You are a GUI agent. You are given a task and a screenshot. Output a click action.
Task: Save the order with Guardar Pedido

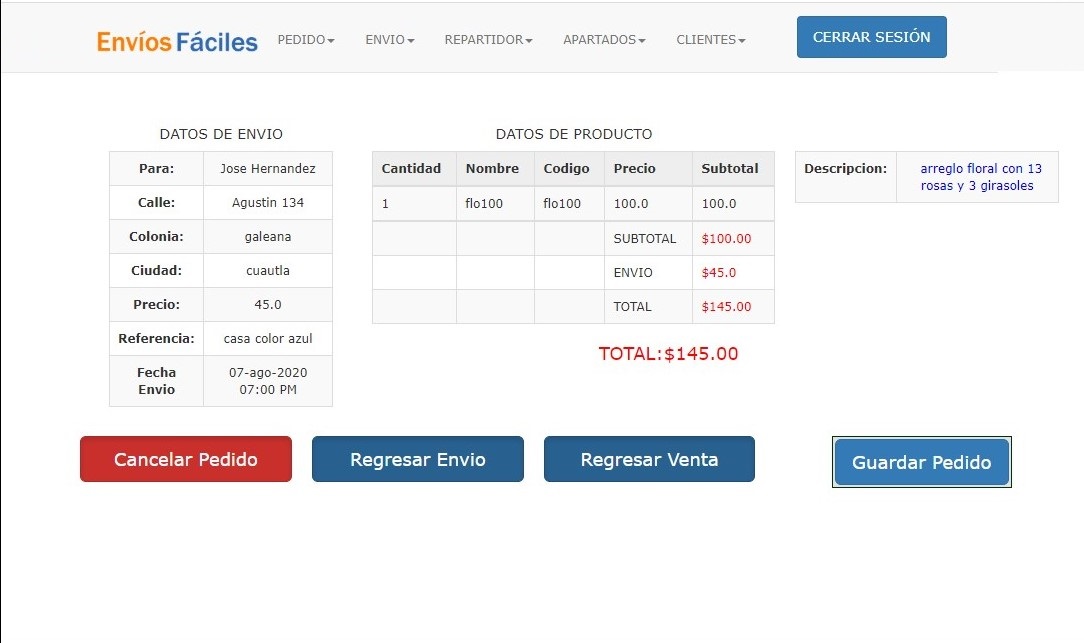pyautogui.click(x=921, y=462)
